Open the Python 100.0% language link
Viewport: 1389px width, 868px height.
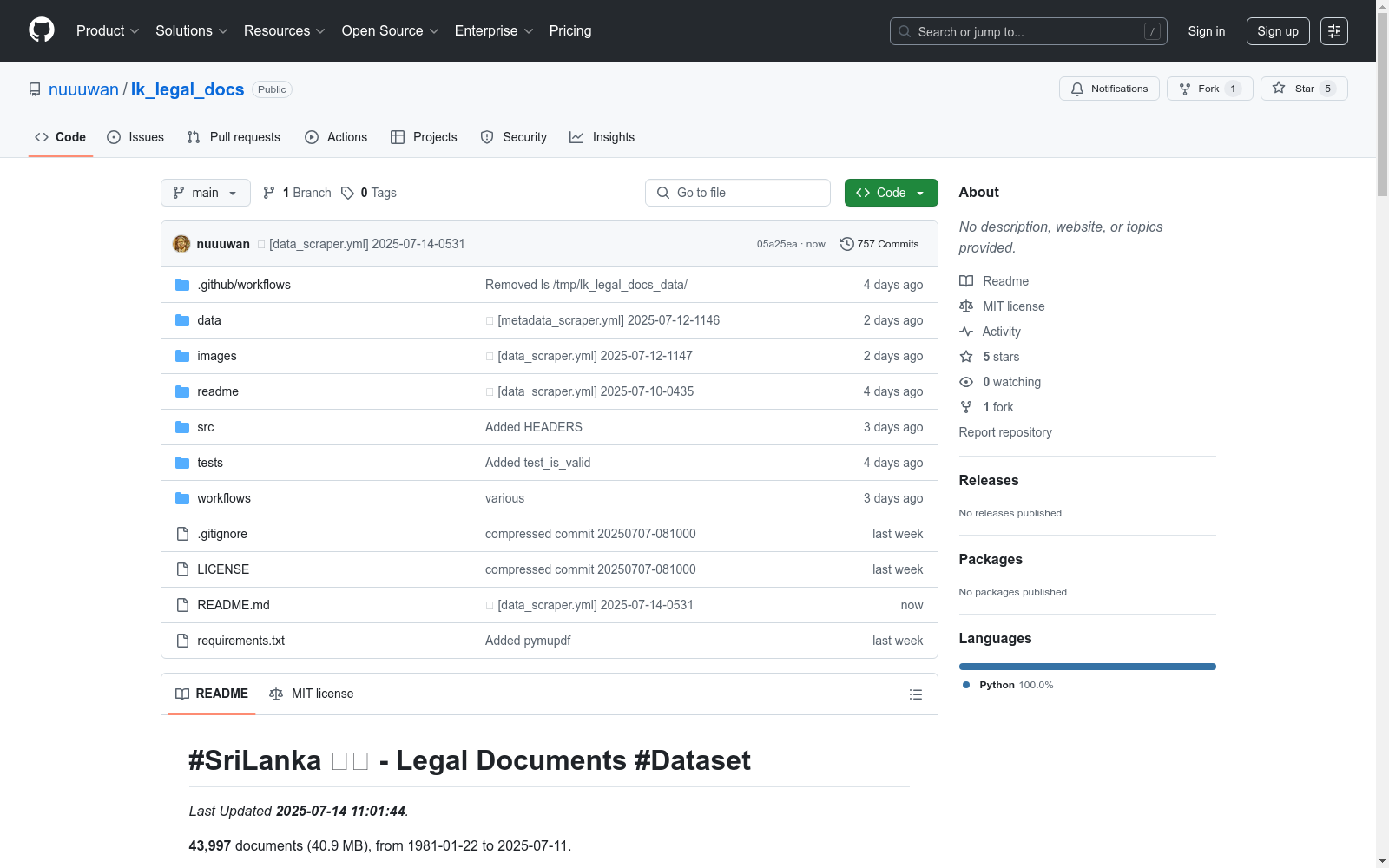[x=1008, y=685]
